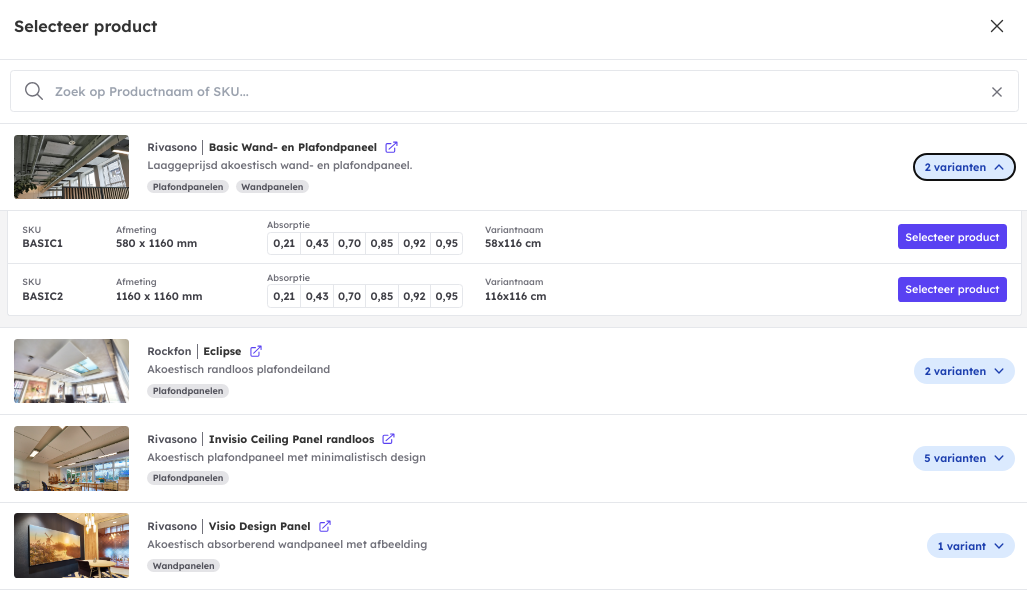Click the Visio Design Panel thumbnail image
Image resolution: width=1027 pixels, height=598 pixels.
71,545
